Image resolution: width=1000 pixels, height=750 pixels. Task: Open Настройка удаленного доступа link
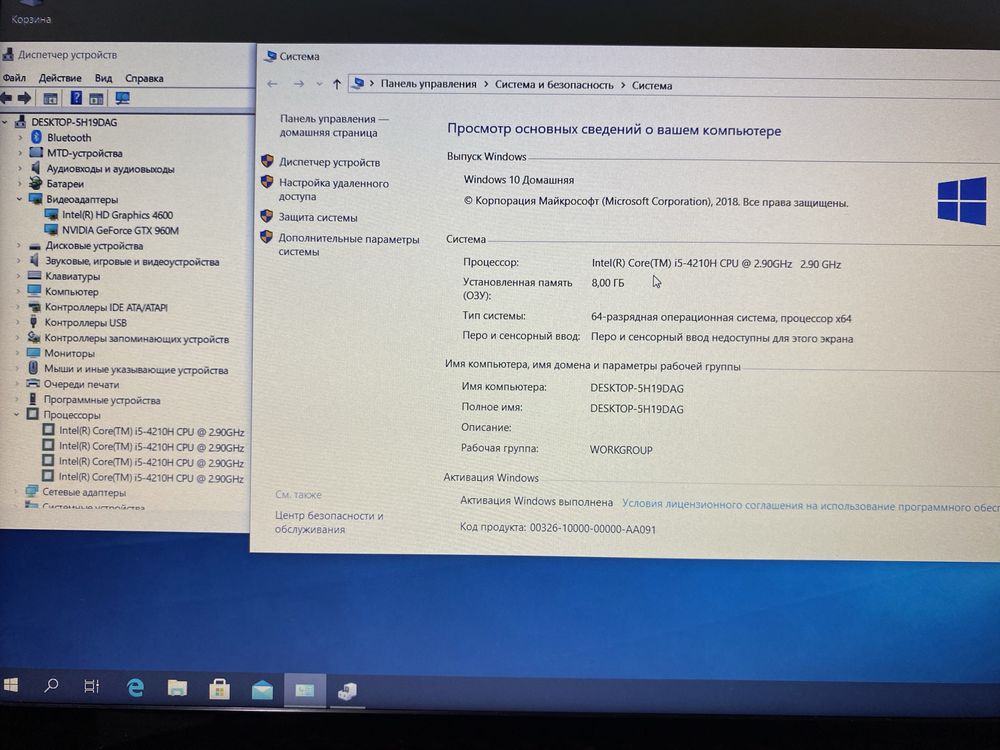coord(334,190)
